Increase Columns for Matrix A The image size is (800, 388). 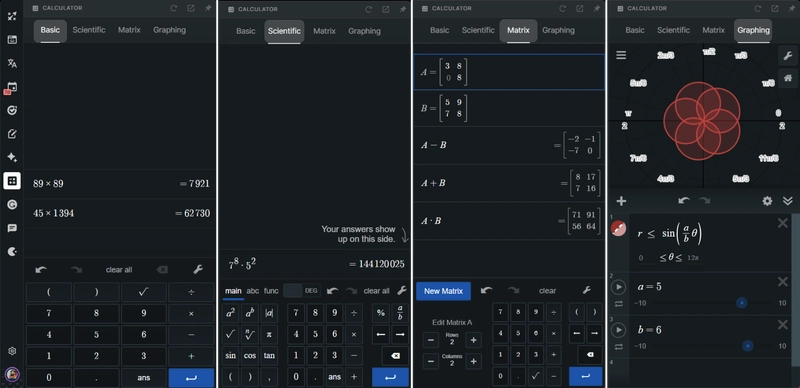coord(473,361)
